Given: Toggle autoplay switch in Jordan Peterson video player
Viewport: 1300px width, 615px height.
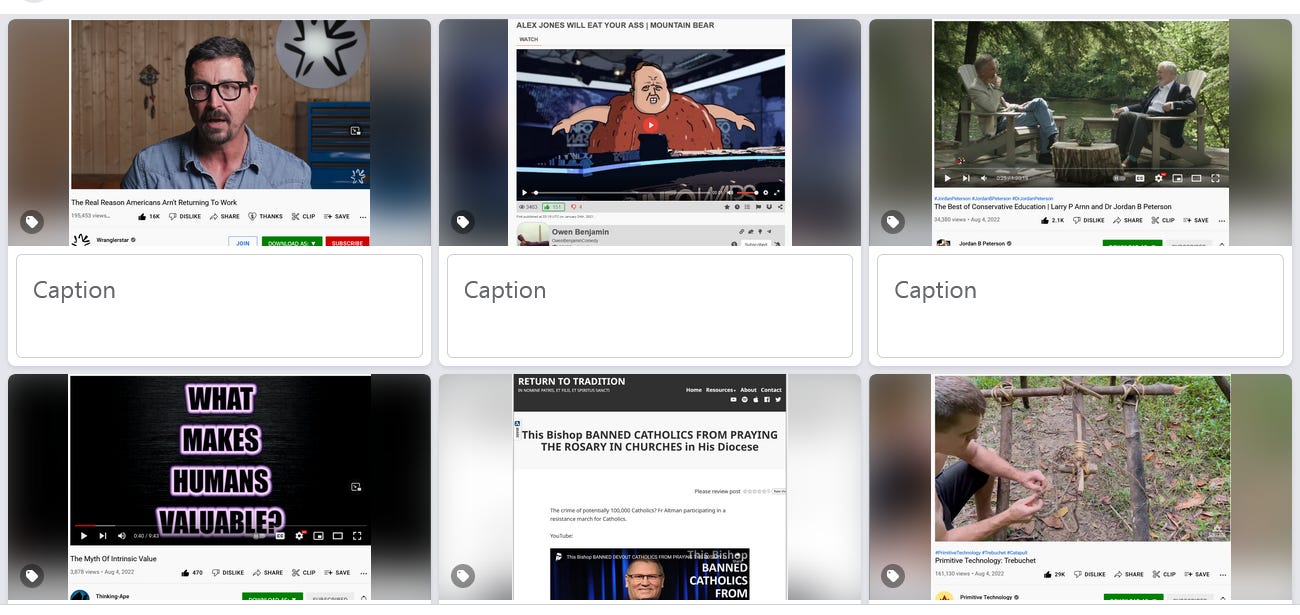Looking at the screenshot, I should tap(1119, 178).
